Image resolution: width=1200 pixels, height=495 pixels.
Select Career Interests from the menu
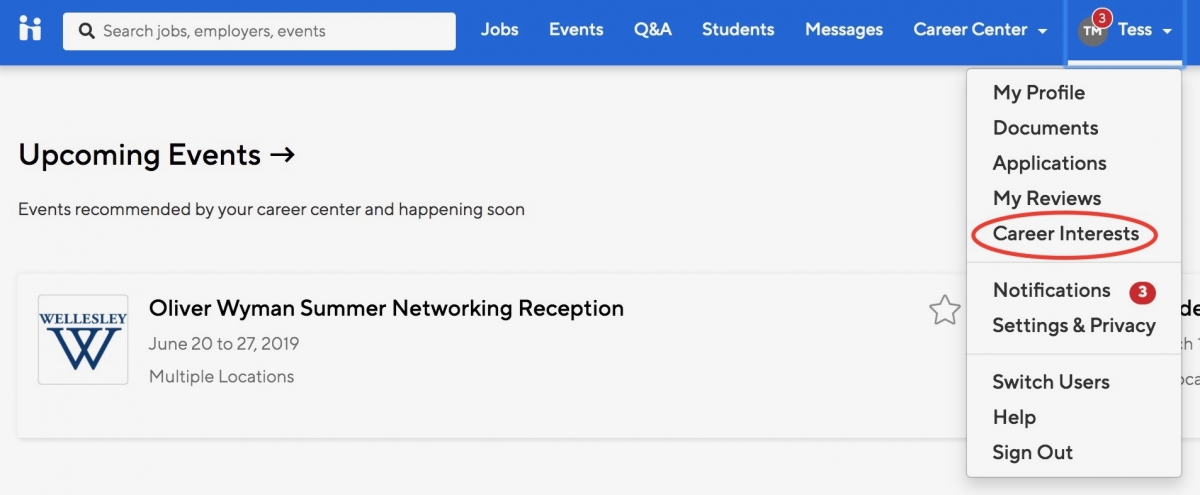1066,233
